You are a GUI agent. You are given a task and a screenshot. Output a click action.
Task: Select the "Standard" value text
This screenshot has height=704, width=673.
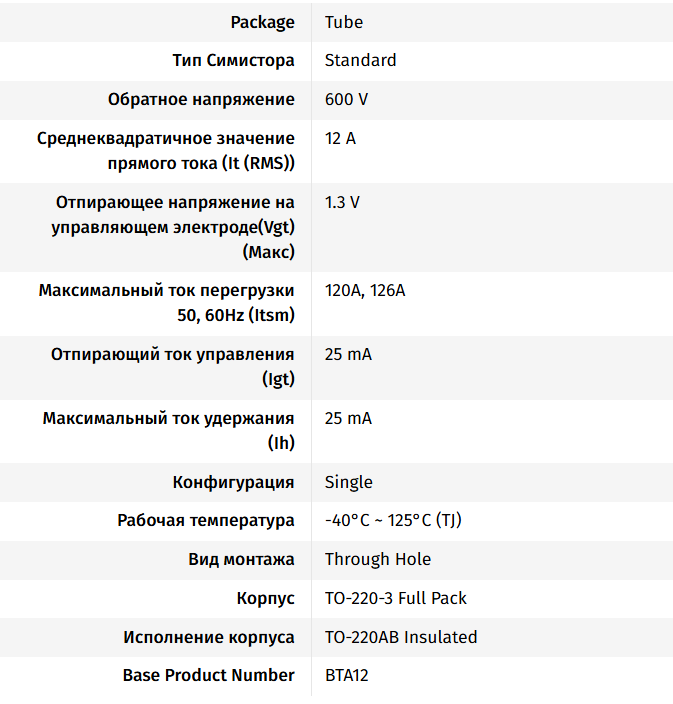(x=360, y=60)
